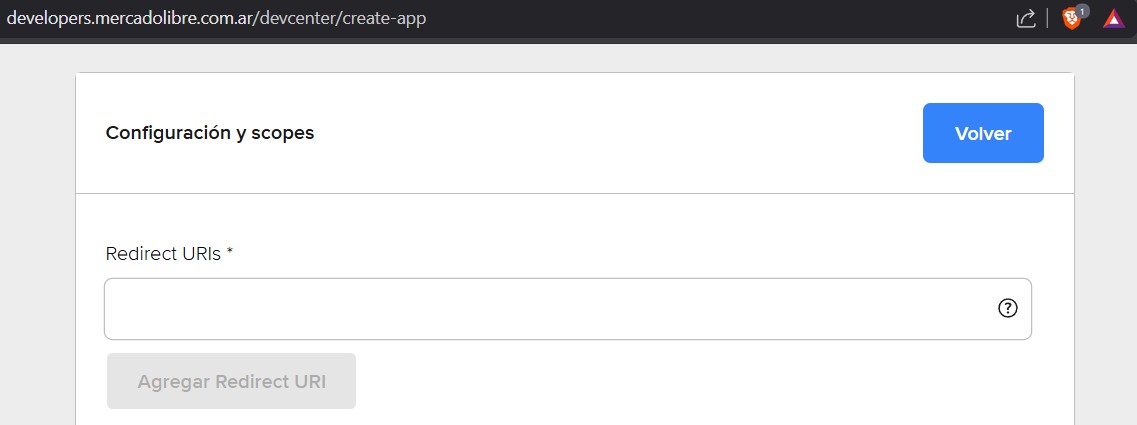
Task: Open the Brave Shields lion icon
Action: click(x=1070, y=20)
